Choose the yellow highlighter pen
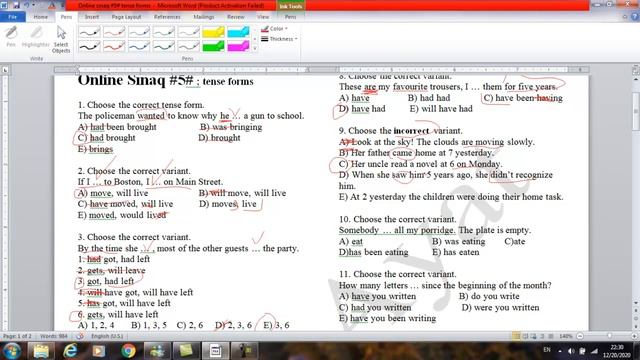This screenshot has height=360, width=640. click(x=213, y=32)
